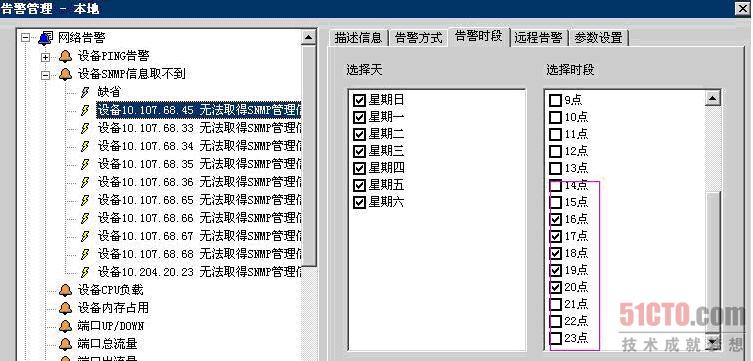Uncheck the 星期六 checkbox

coord(359,202)
